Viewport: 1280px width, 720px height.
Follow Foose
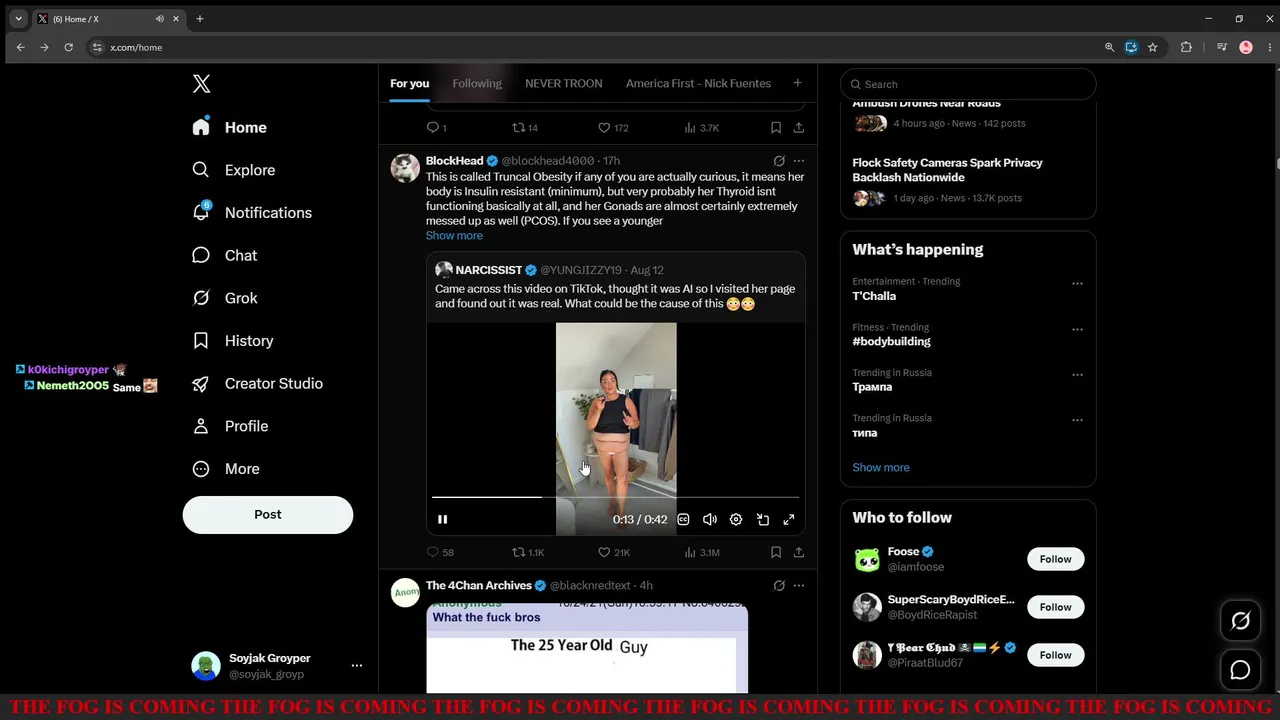[1055, 559]
